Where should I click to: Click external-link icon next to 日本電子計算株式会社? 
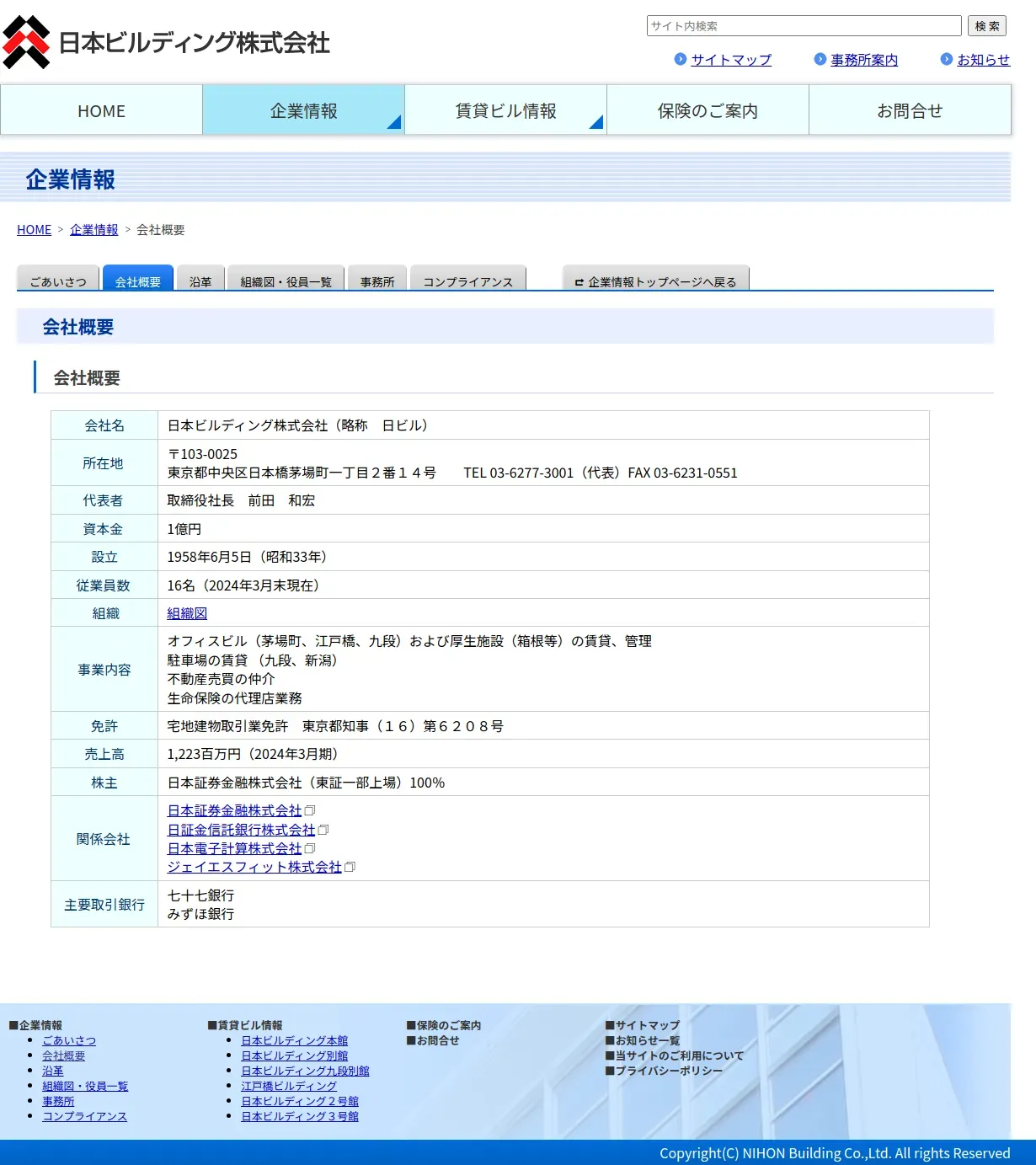[x=309, y=848]
